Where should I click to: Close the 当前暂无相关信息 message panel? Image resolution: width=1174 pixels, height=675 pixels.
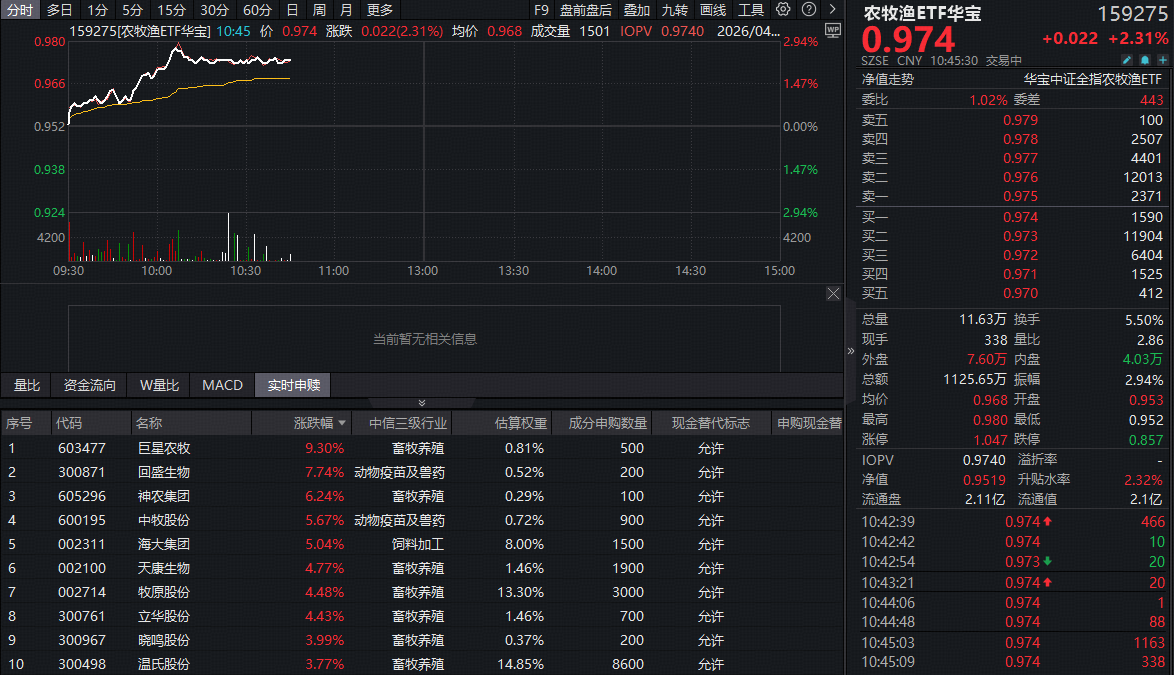(833, 293)
